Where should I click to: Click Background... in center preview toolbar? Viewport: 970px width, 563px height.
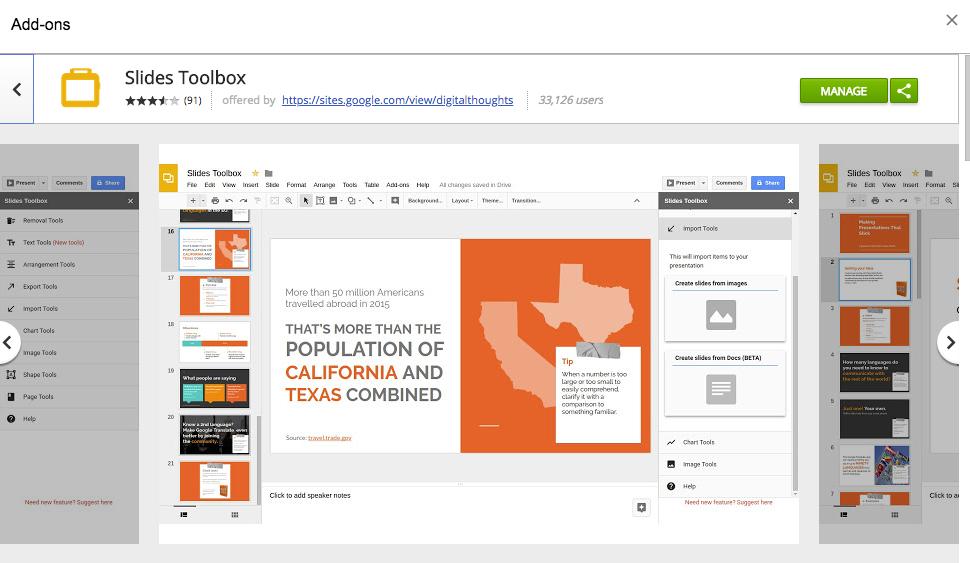click(x=425, y=200)
